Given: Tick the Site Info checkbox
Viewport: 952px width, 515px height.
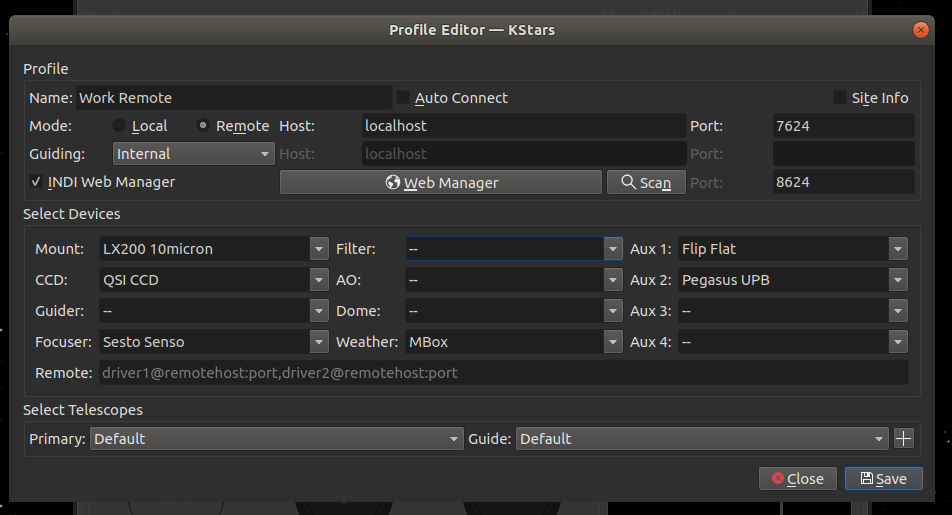Looking at the screenshot, I should pyautogui.click(x=840, y=97).
